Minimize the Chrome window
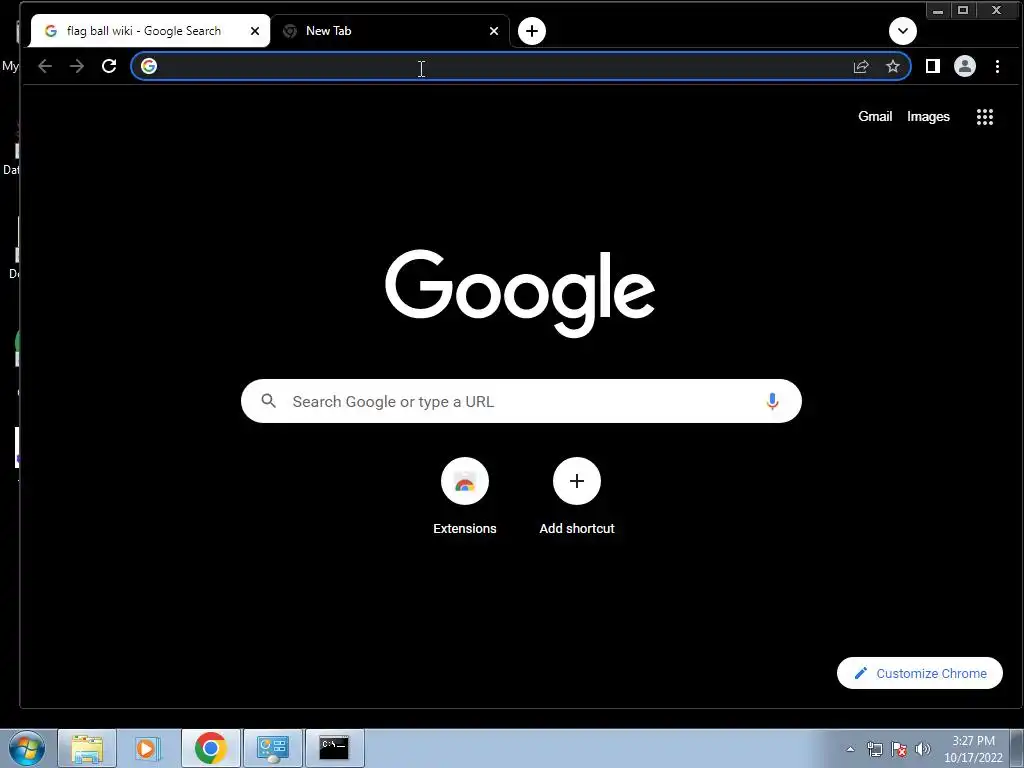Image resolution: width=1024 pixels, height=768 pixels. (x=938, y=10)
